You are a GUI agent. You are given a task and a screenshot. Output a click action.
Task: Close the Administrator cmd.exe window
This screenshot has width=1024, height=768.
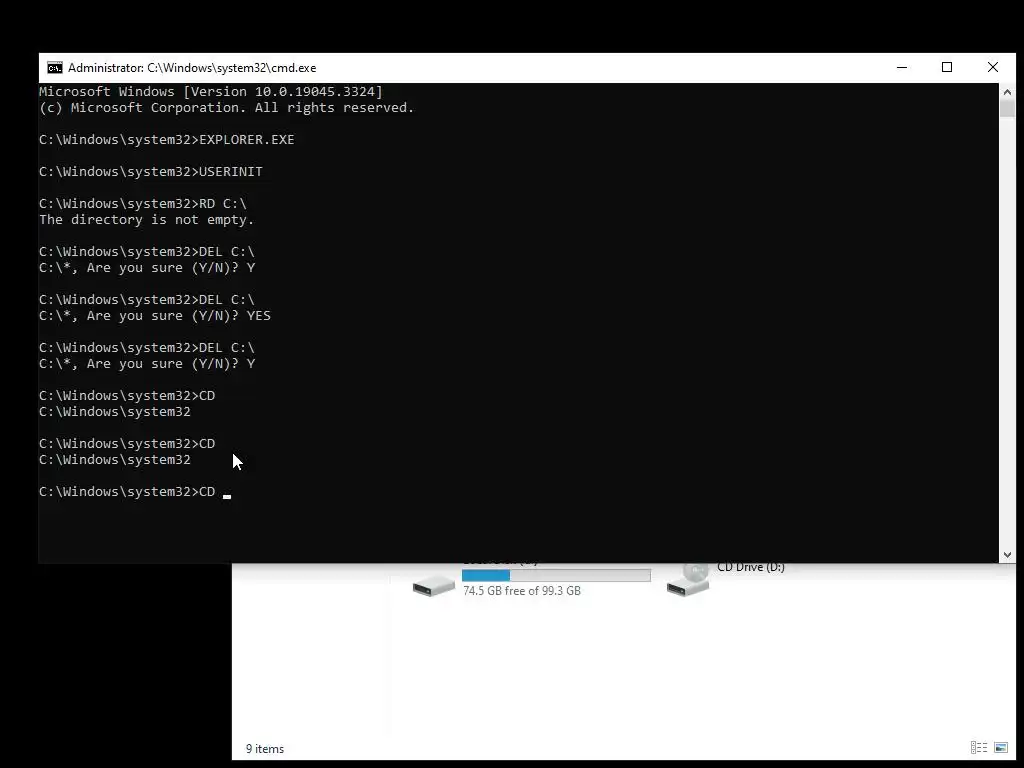tap(993, 67)
